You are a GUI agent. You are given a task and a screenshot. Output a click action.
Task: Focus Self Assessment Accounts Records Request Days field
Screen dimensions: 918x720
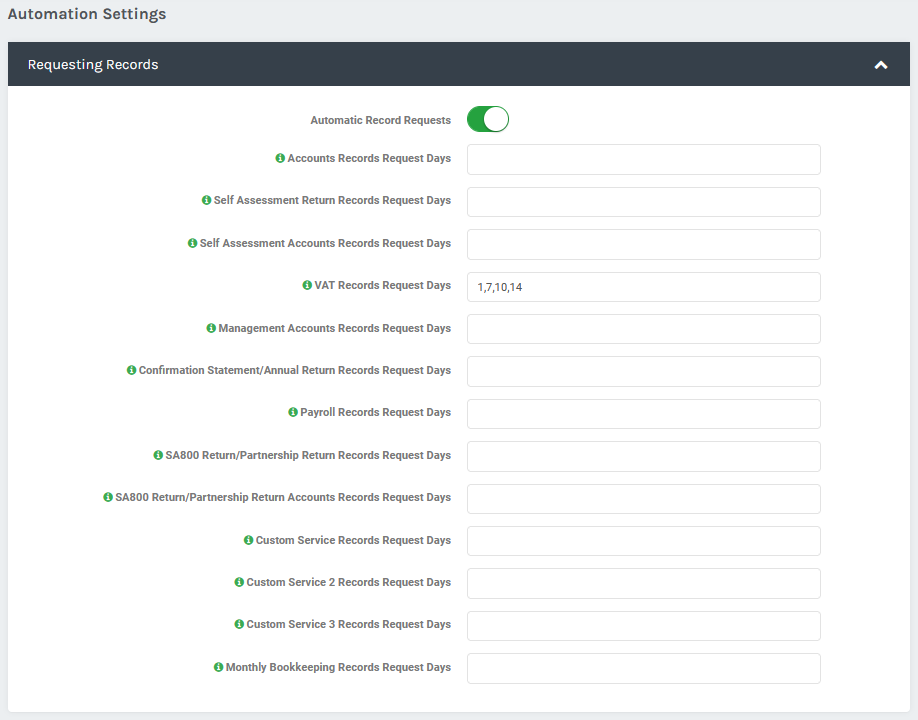point(643,244)
